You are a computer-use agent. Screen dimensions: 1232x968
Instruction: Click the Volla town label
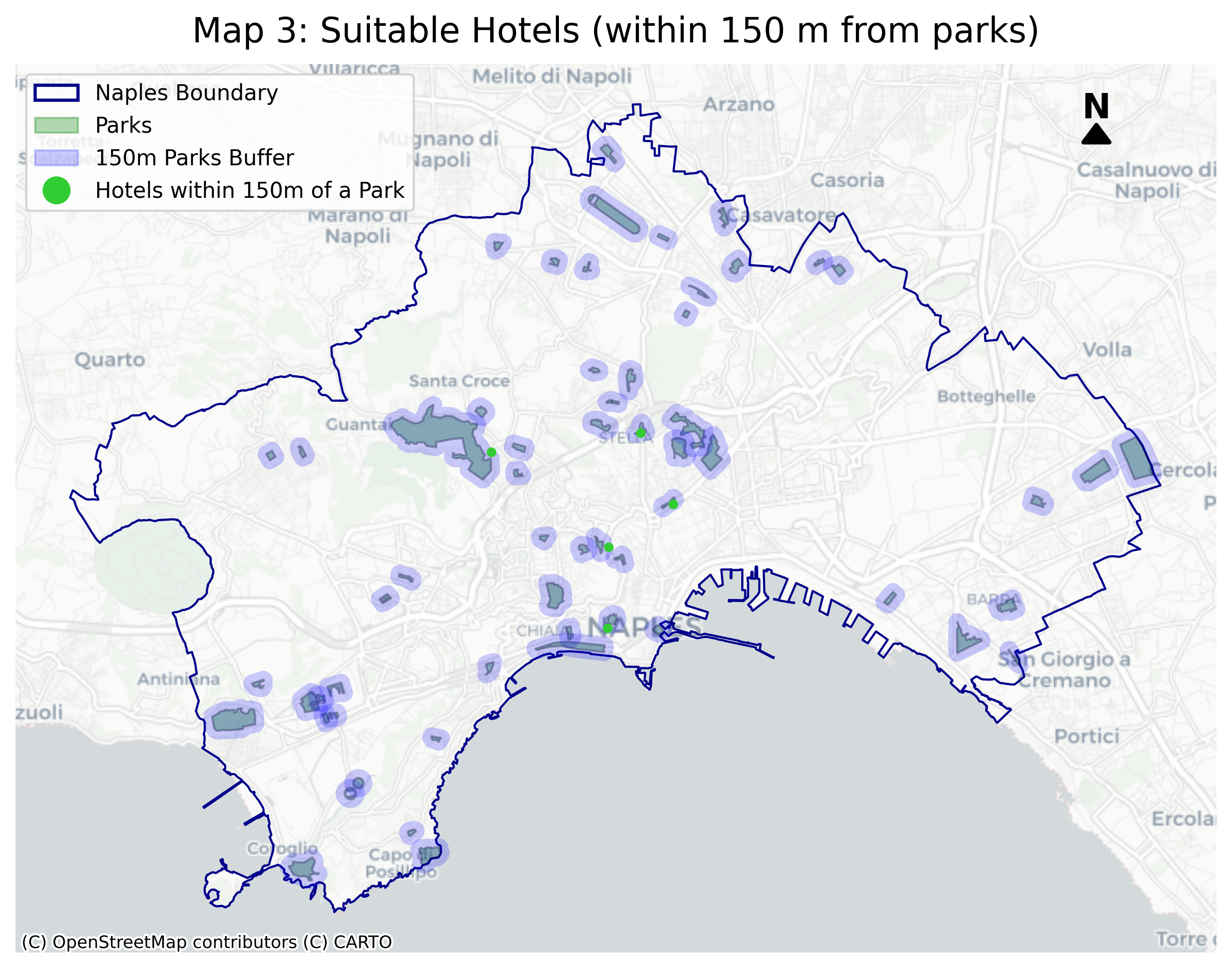1107,350
